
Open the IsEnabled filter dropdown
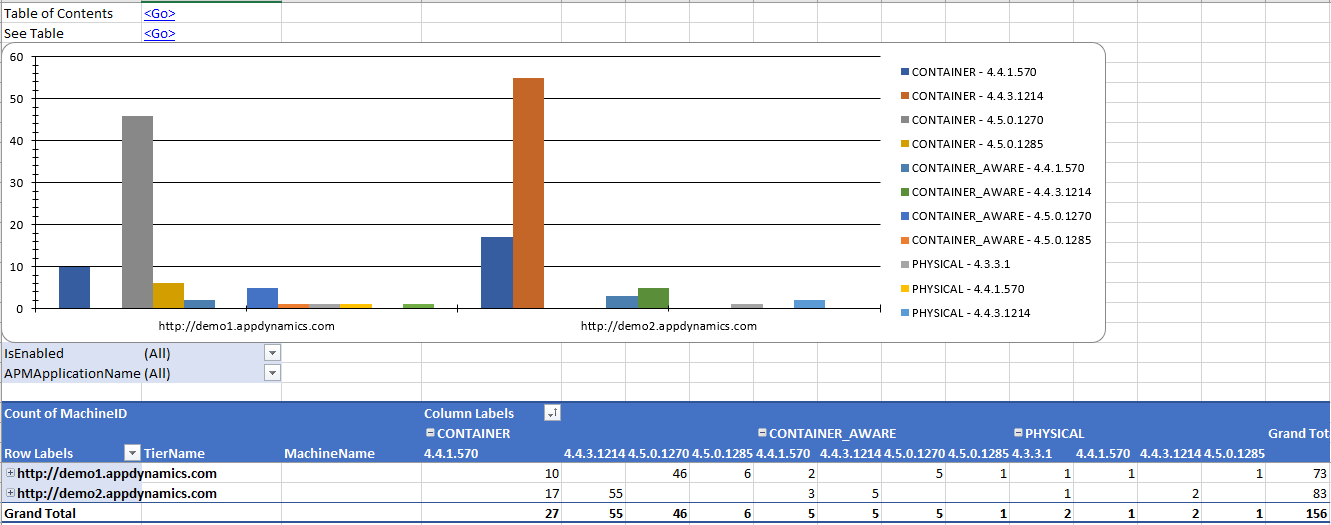pyautogui.click(x=272, y=353)
